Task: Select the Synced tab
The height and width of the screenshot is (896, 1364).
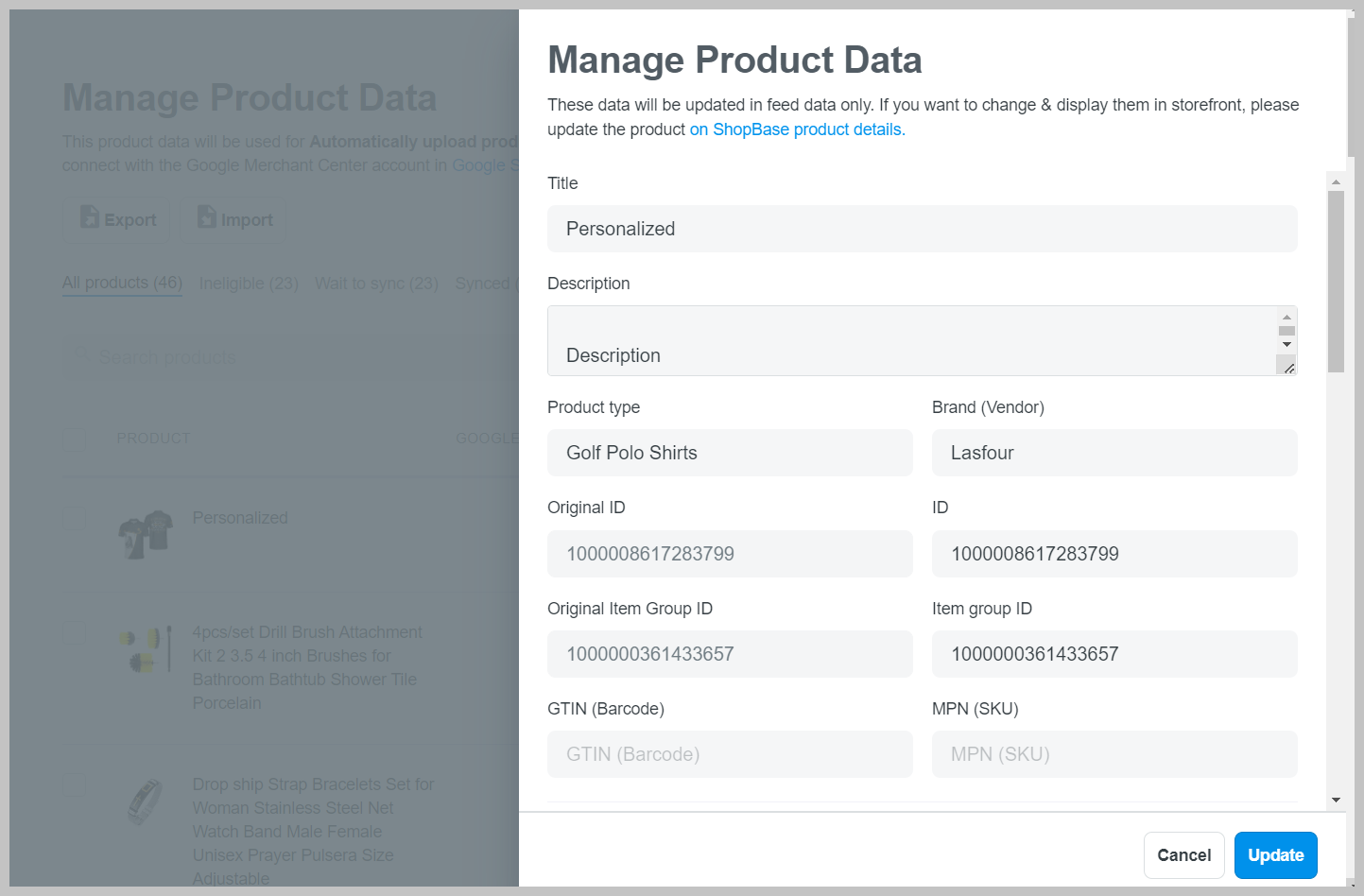Action: click(x=486, y=284)
